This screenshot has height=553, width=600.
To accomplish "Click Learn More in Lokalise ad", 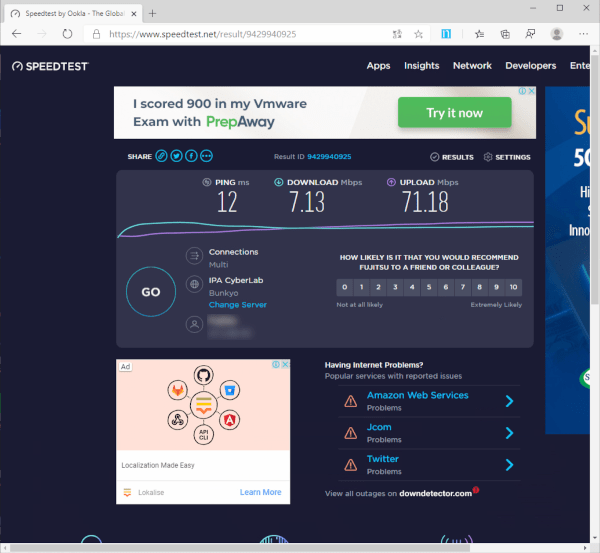I will click(261, 492).
